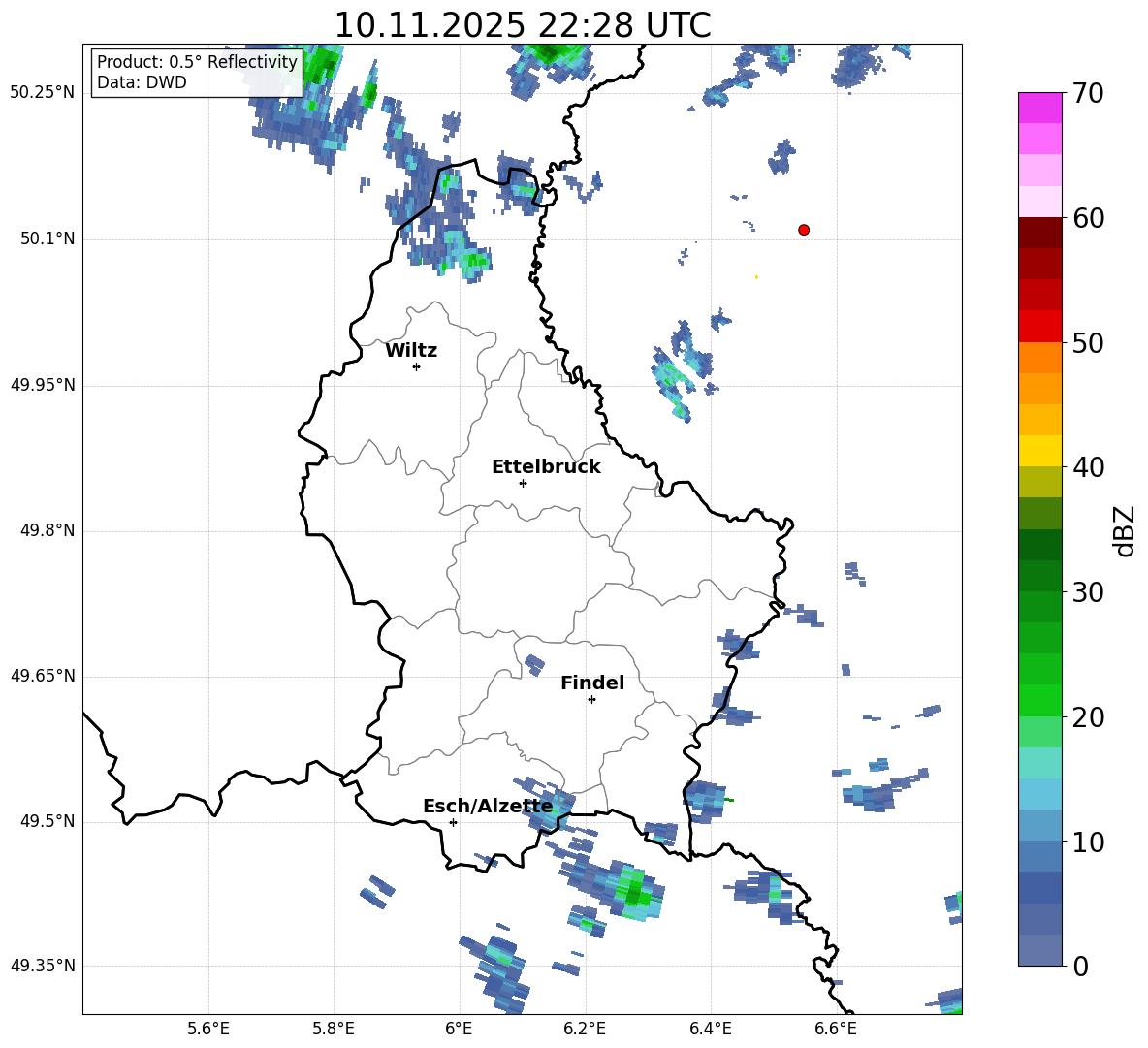Click the 49.35°N latitude label
This screenshot has width=1148, height=1048.
(44, 966)
